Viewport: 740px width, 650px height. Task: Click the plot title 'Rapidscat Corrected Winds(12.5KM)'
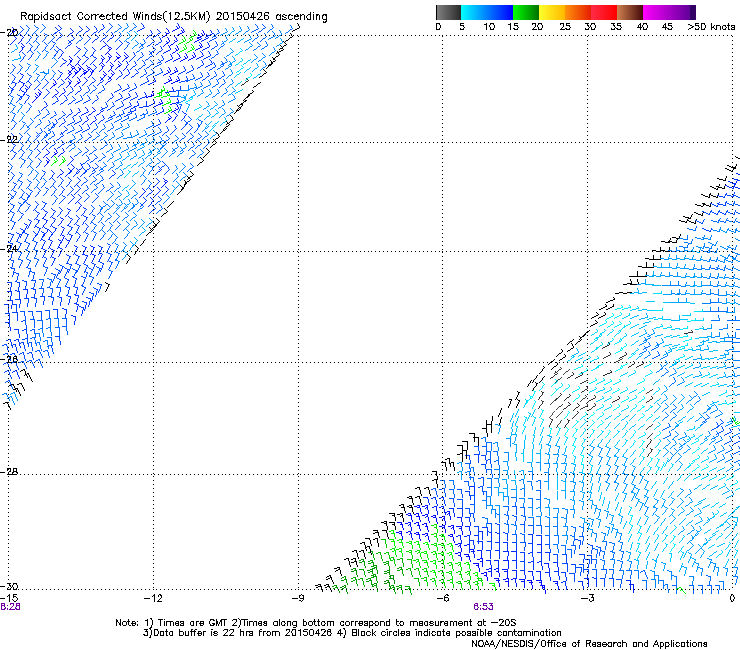coord(115,16)
